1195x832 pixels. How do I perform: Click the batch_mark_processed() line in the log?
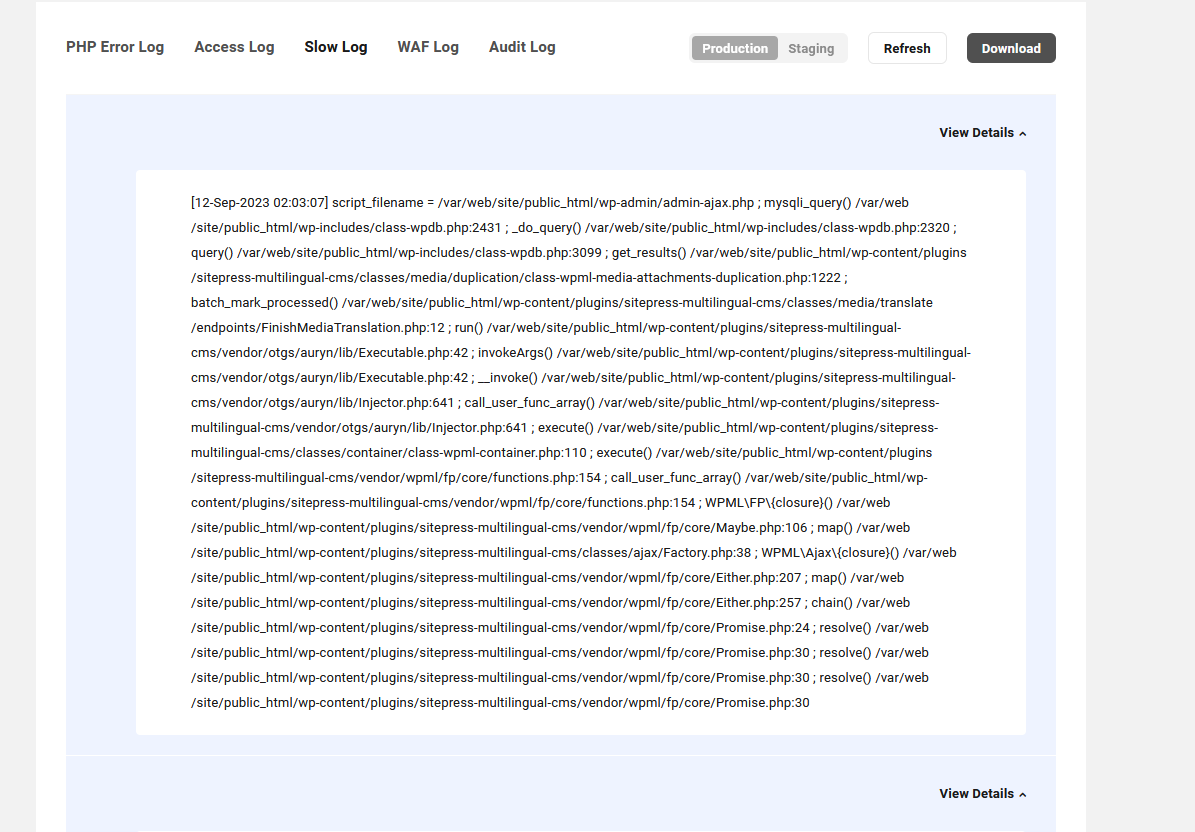click(562, 302)
